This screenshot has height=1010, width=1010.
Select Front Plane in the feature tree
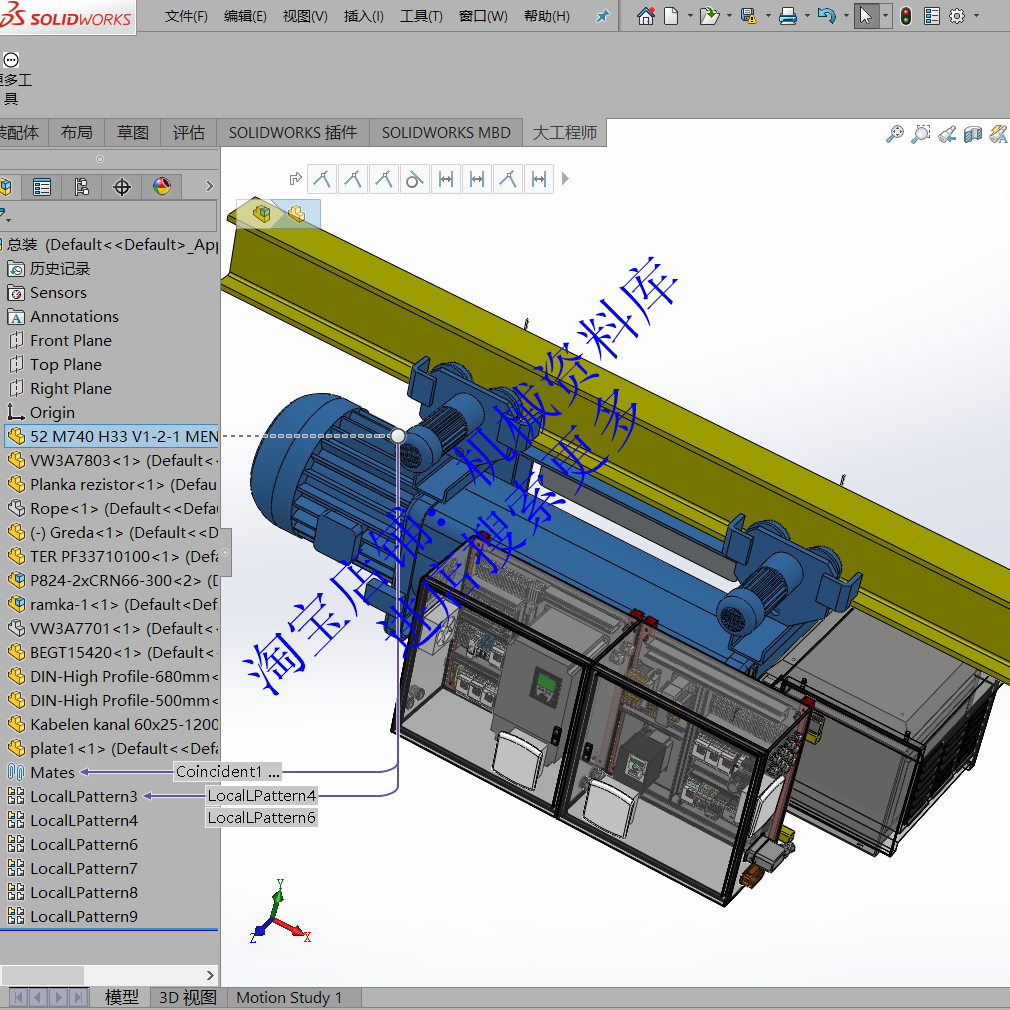click(70, 341)
